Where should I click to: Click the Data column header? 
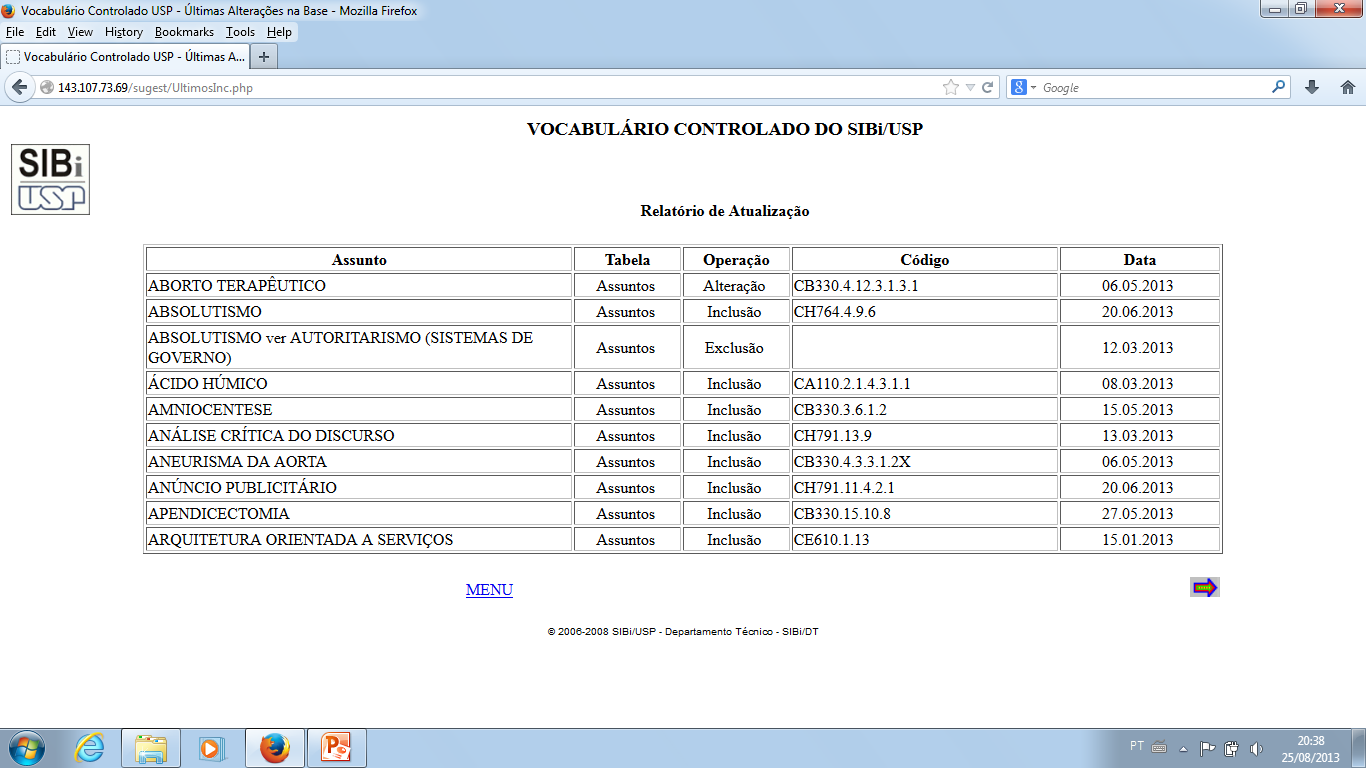tap(1140, 260)
